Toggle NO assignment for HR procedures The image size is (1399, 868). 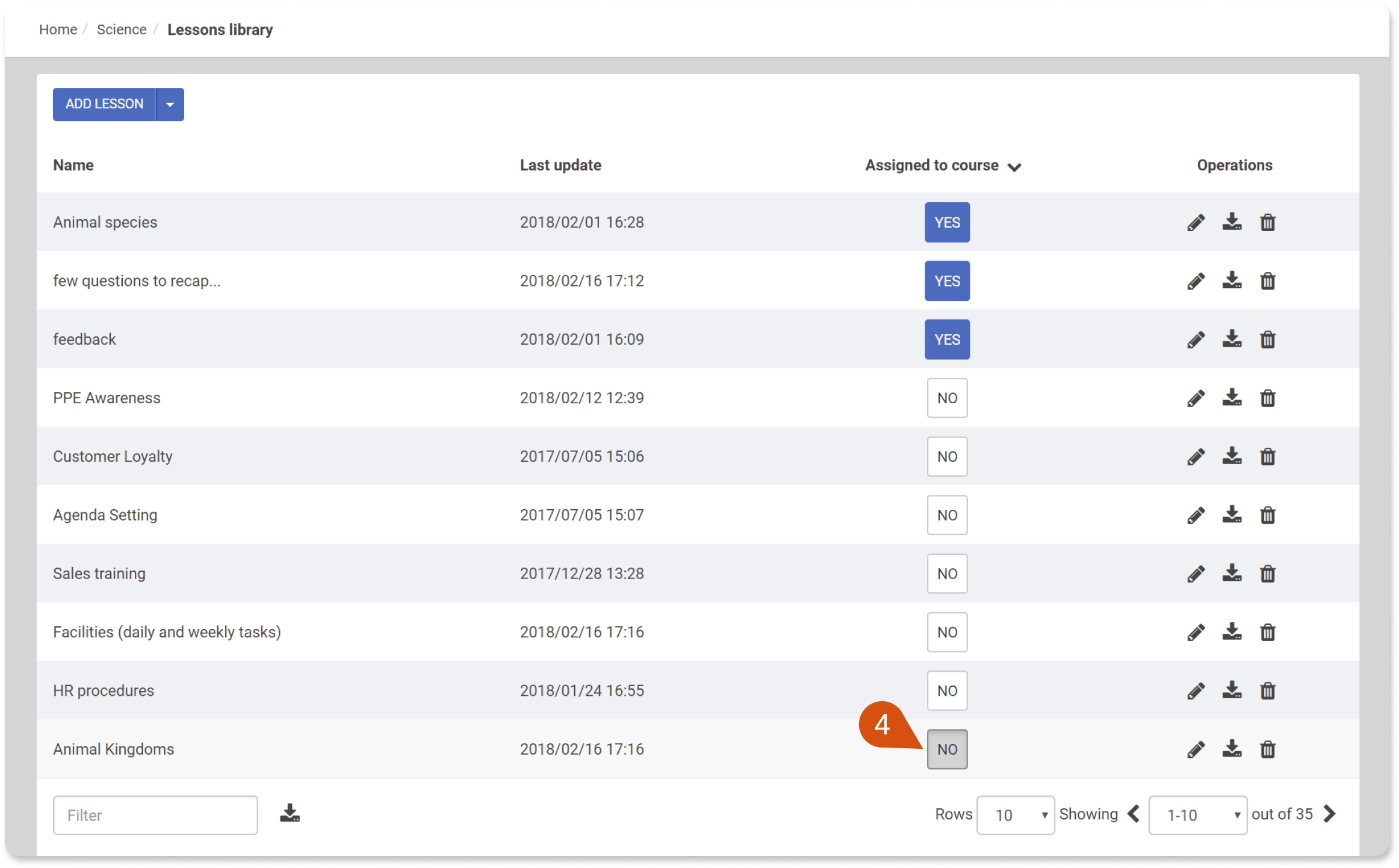(947, 690)
